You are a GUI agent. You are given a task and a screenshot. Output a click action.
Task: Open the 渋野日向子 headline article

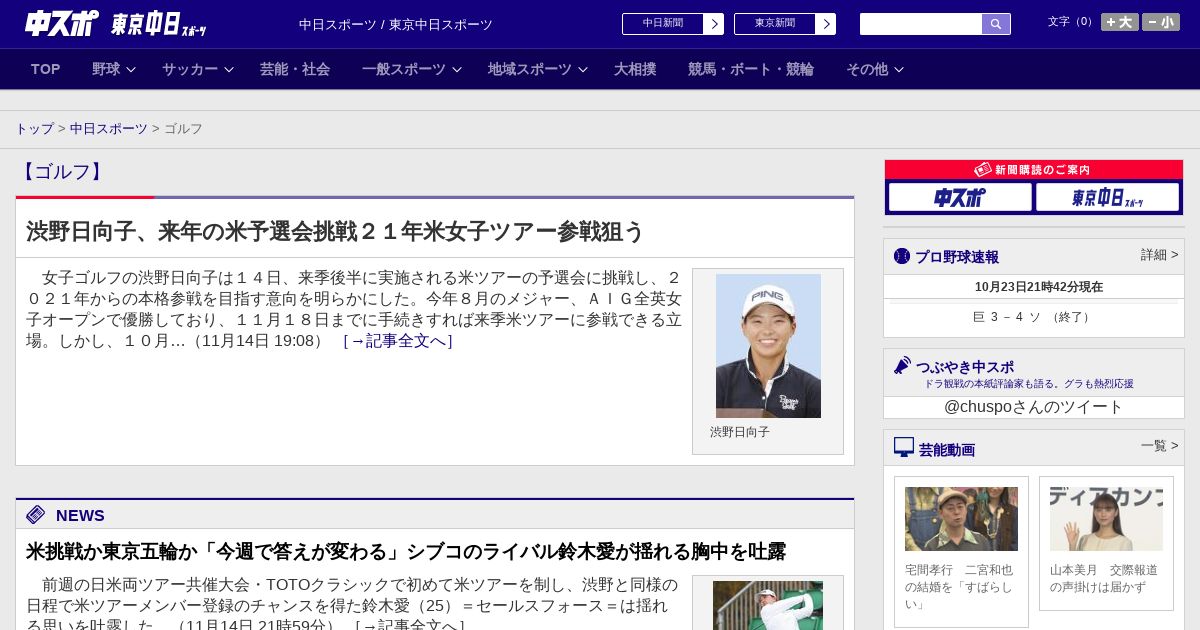point(335,232)
